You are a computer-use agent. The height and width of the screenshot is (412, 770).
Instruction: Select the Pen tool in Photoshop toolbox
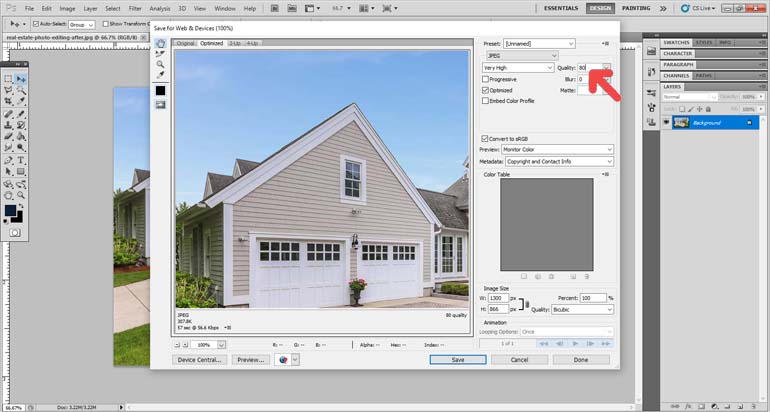8,160
